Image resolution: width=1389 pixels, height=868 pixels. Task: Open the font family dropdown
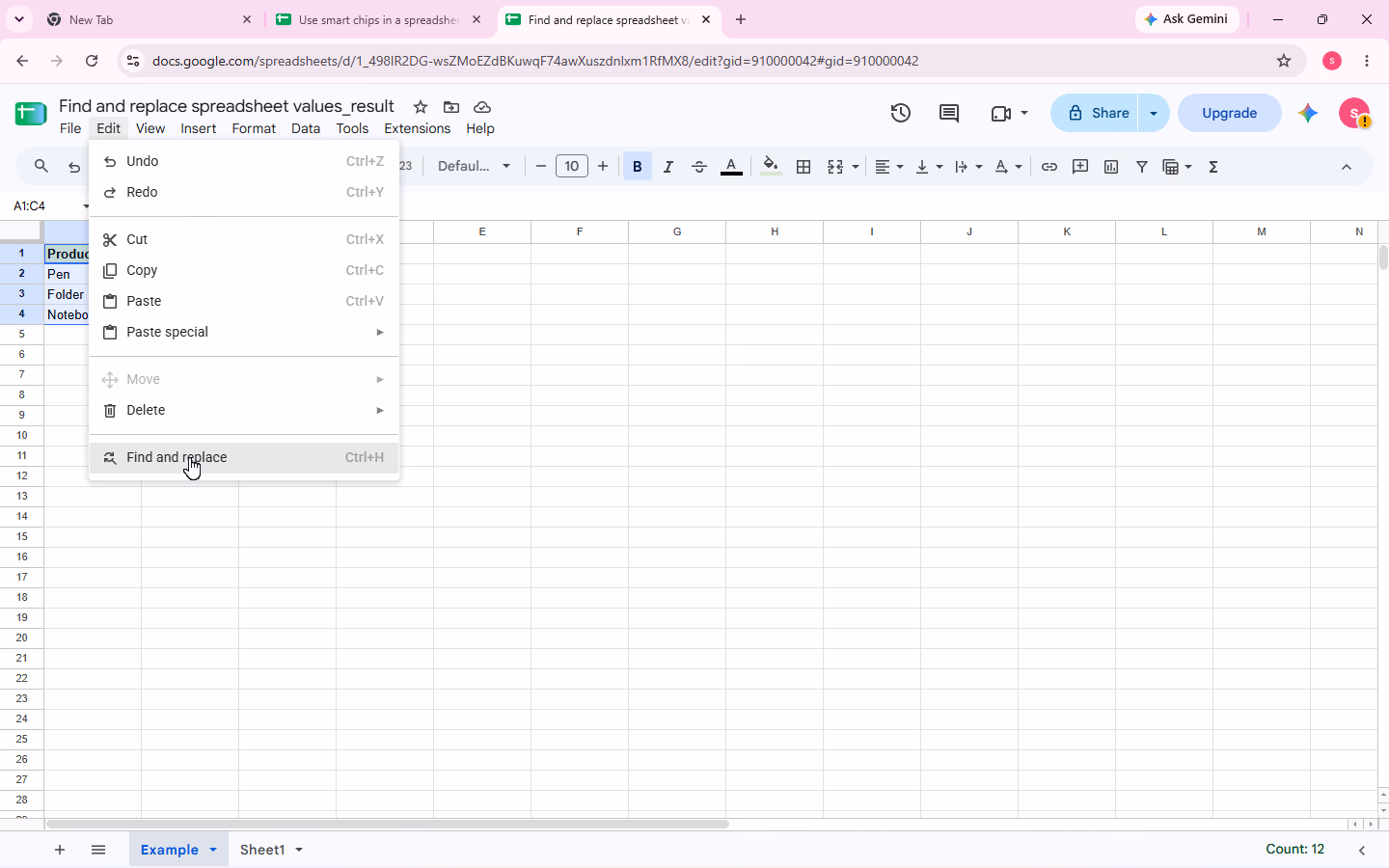[x=475, y=167]
